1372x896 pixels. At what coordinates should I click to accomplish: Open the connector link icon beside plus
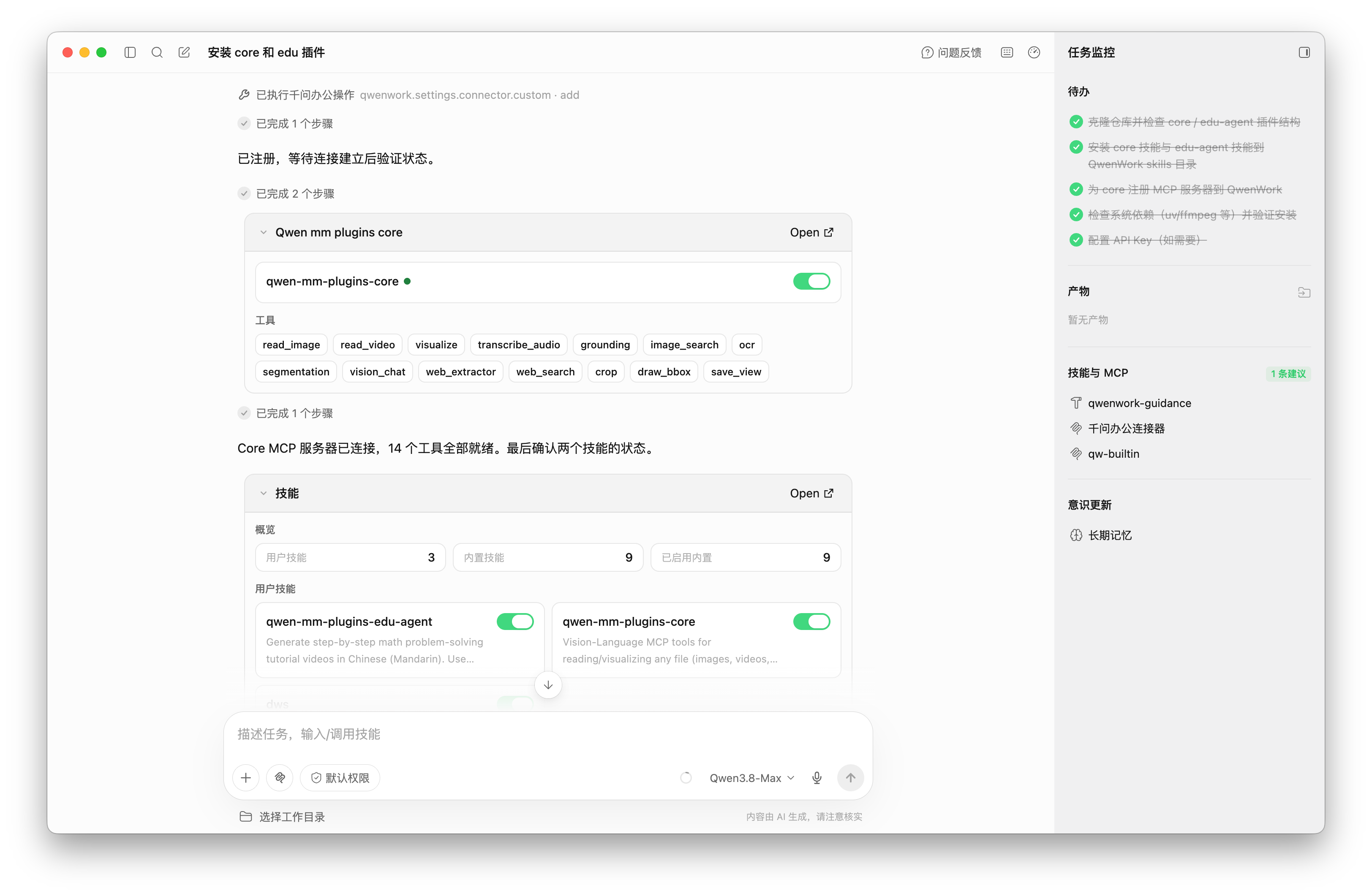(x=280, y=778)
